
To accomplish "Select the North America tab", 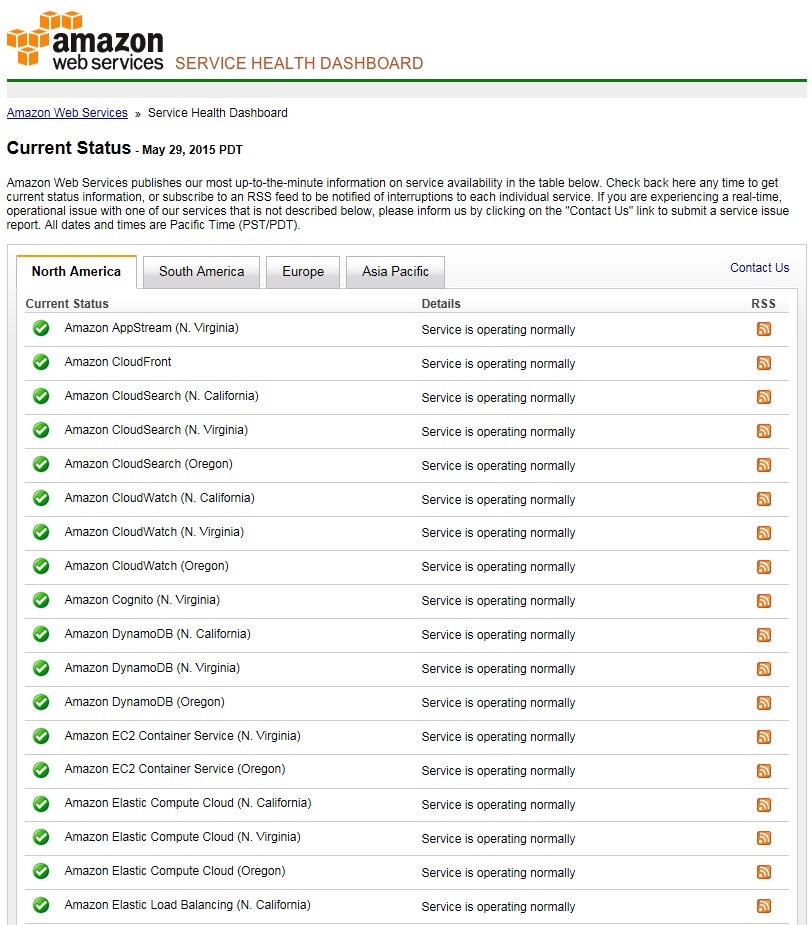I will (76, 271).
